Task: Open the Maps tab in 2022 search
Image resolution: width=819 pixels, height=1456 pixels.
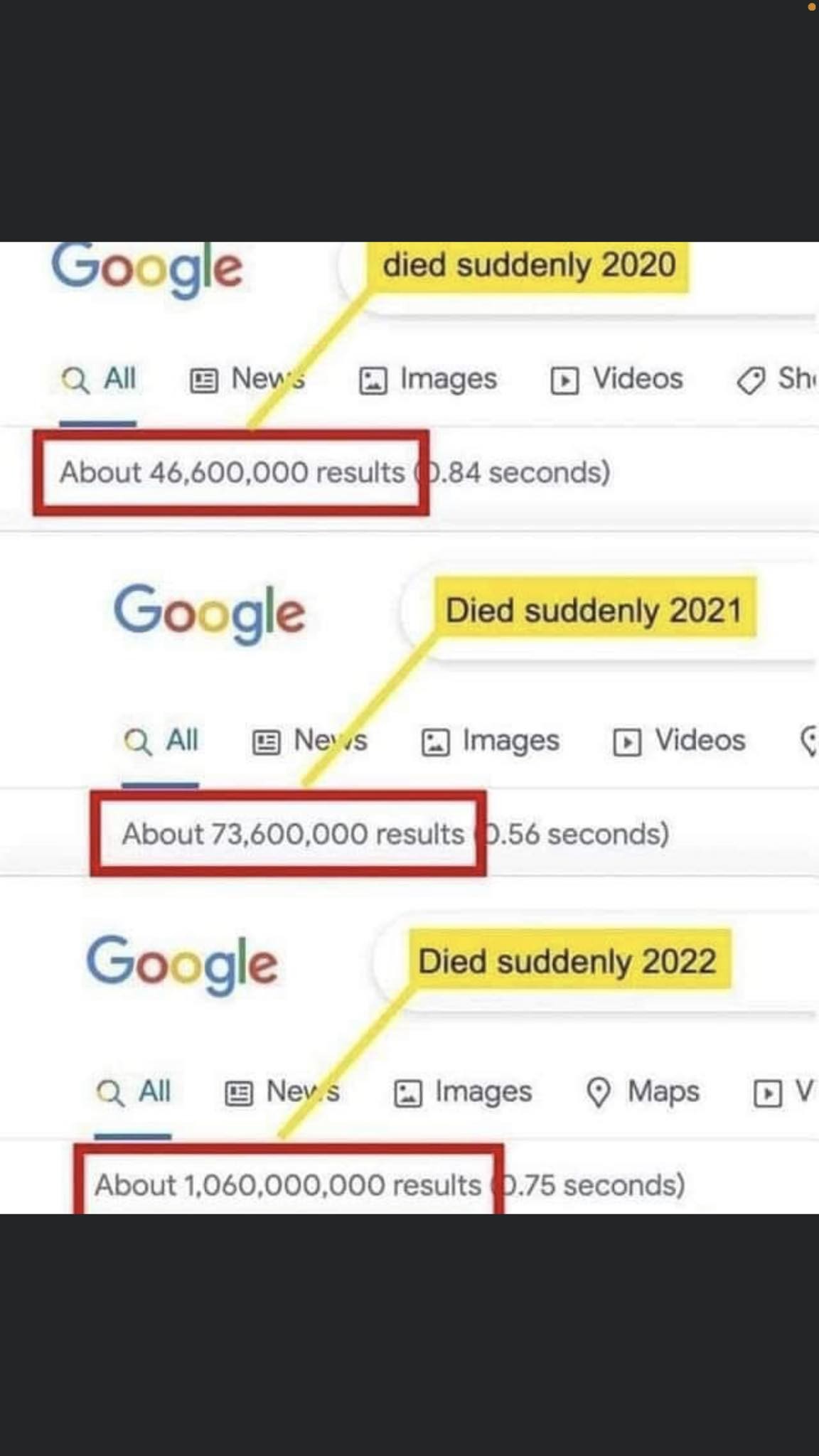Action: tap(663, 1092)
